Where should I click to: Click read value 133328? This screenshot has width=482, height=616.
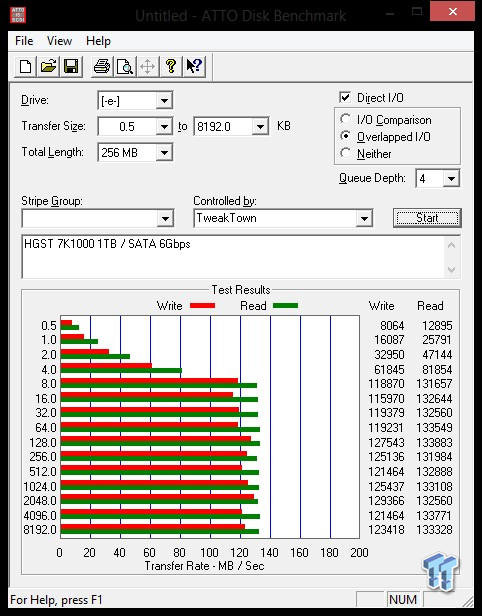click(x=434, y=530)
